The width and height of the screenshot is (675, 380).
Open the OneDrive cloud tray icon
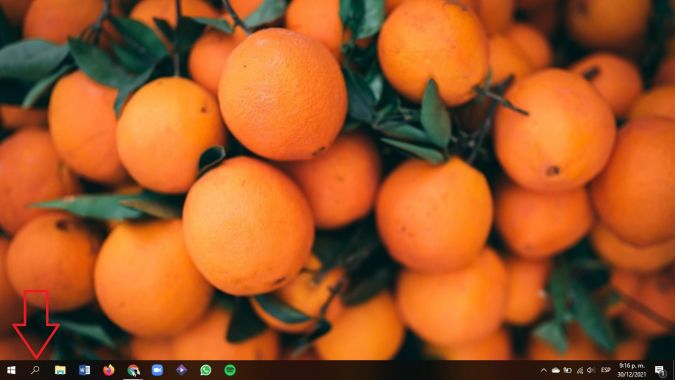tap(556, 370)
